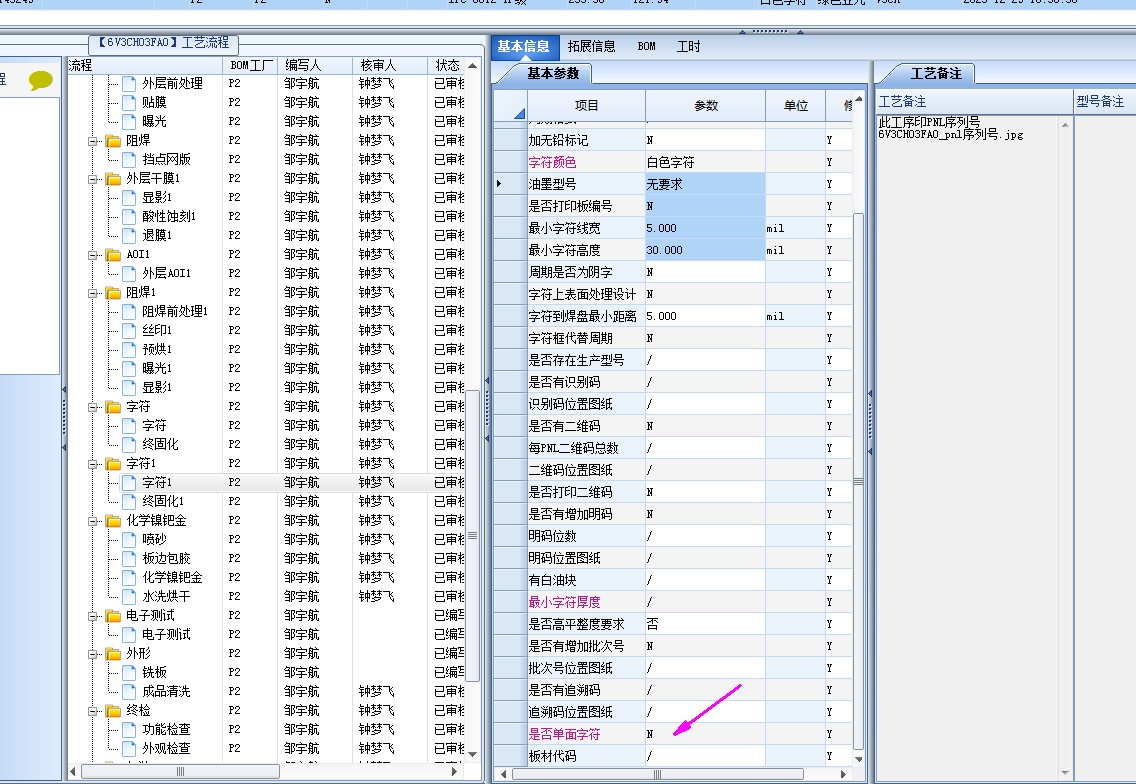Screen dimensions: 1136x784
Task: Click the 字符到焊盘最小距离 parameter label
Action: coord(582,317)
